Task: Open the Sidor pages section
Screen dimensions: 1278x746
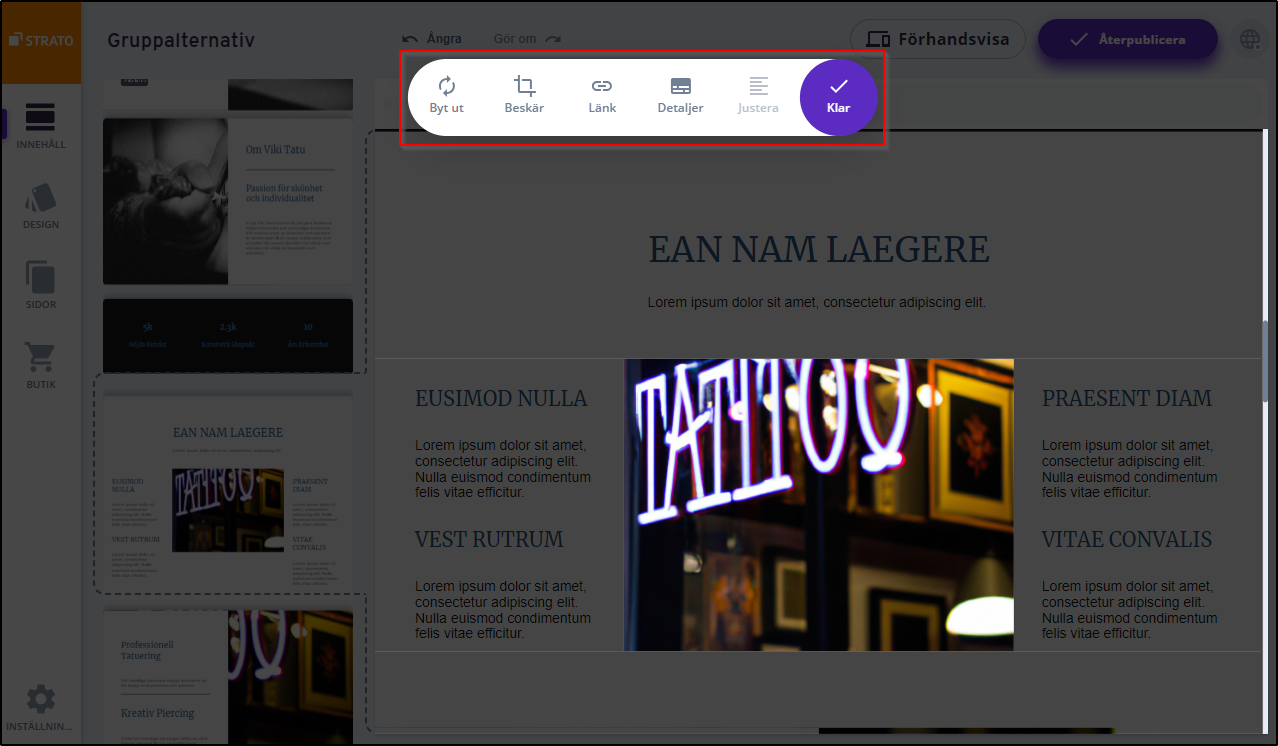Action: [x=40, y=285]
